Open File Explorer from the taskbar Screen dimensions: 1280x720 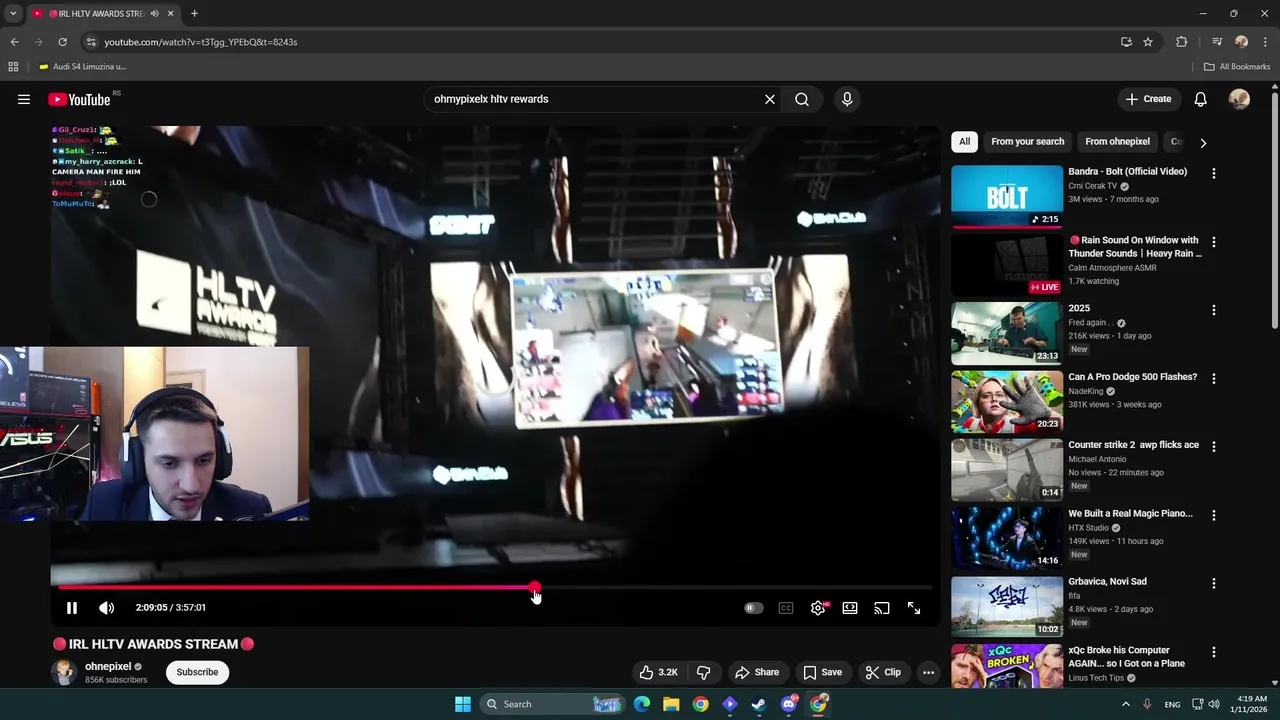click(x=671, y=704)
